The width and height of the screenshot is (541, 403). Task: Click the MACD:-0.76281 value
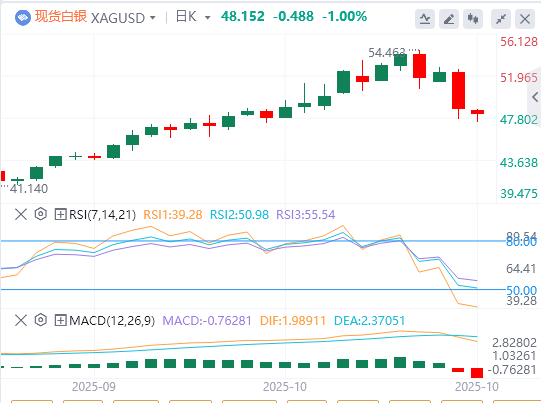point(207,321)
